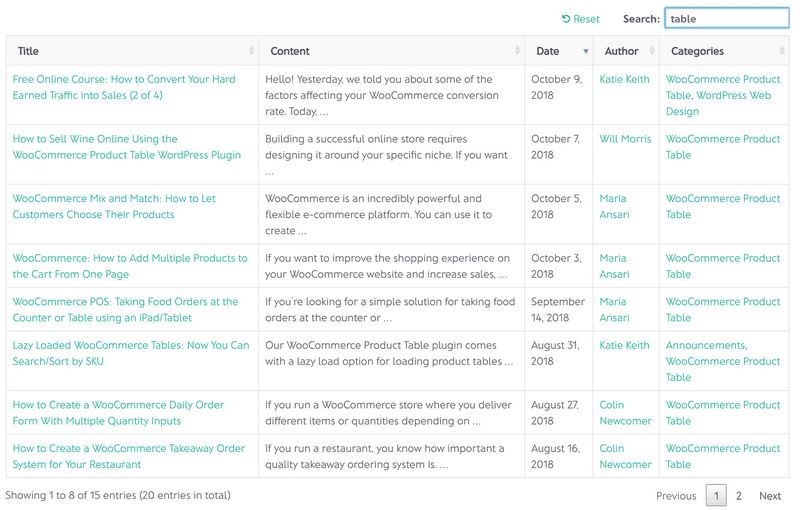Go to the Next page
Screen dimensions: 800x510
pos(770,496)
